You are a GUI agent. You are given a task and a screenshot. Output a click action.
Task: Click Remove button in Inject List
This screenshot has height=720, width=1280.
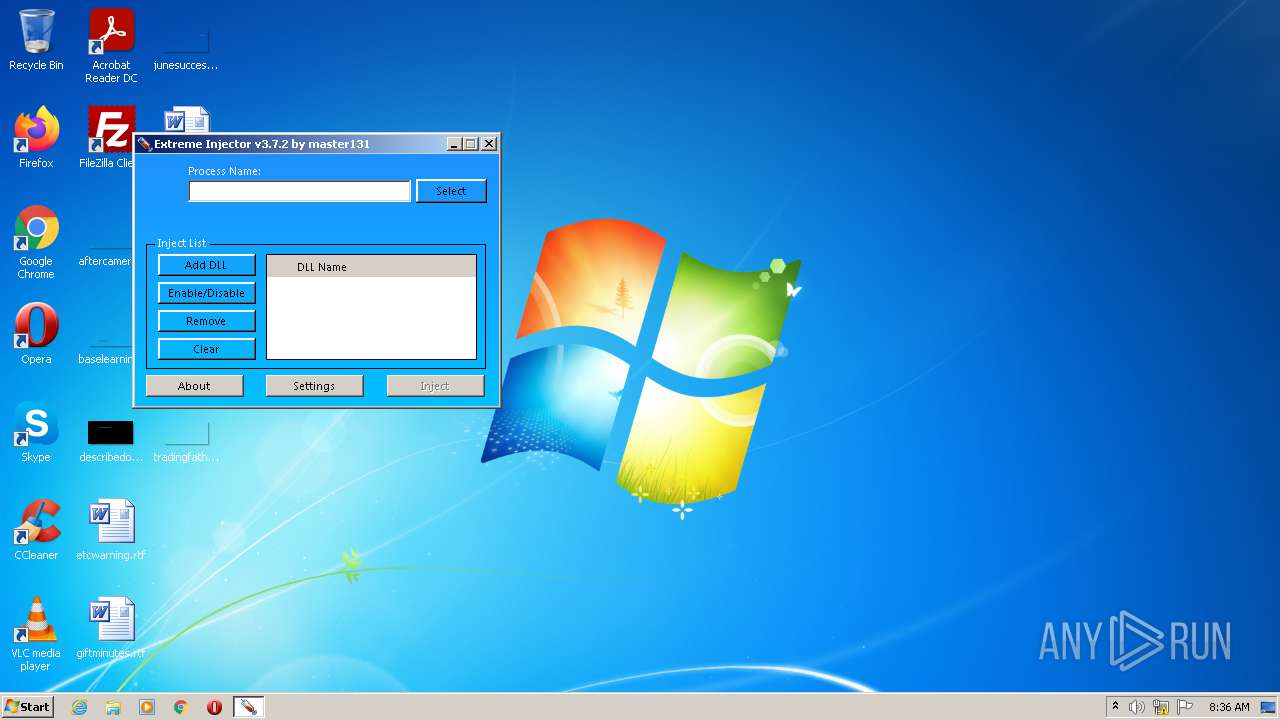pyautogui.click(x=206, y=321)
